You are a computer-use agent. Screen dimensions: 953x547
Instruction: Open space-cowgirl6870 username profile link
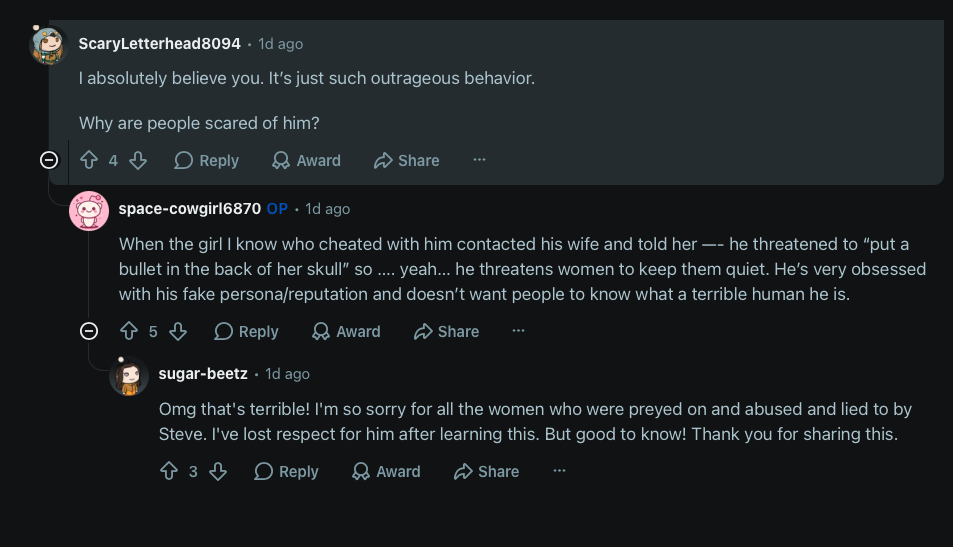pyautogui.click(x=190, y=209)
